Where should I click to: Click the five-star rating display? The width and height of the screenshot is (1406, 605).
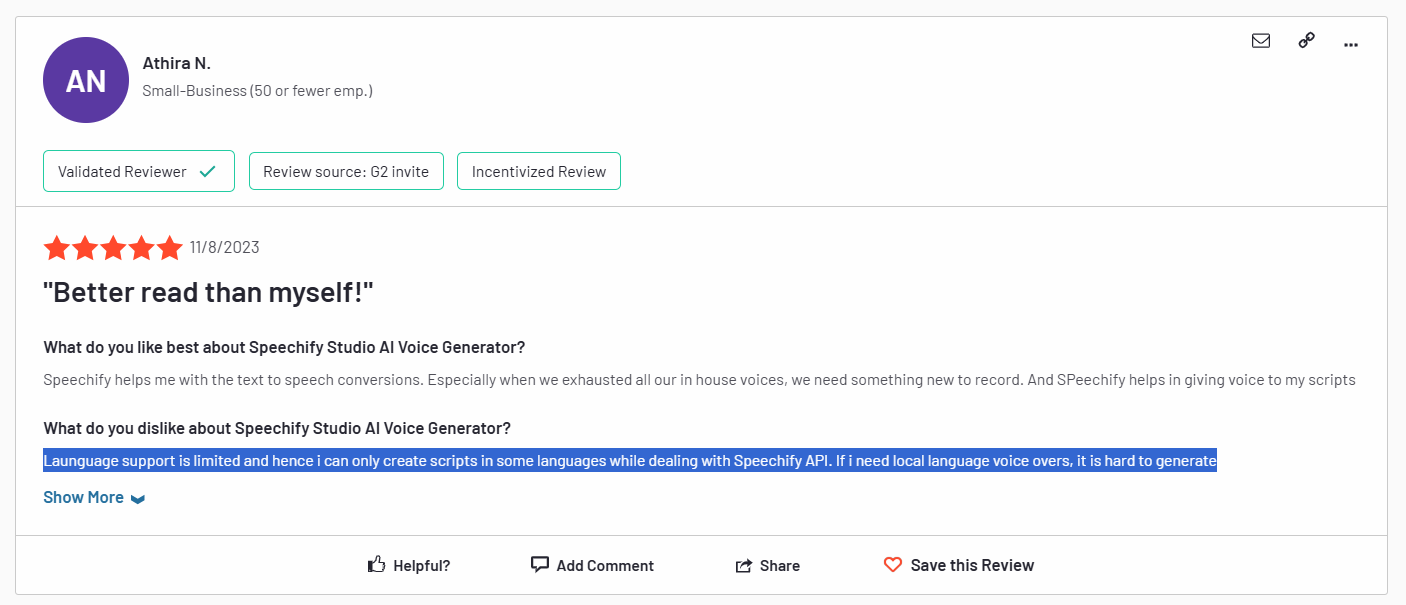[113, 248]
